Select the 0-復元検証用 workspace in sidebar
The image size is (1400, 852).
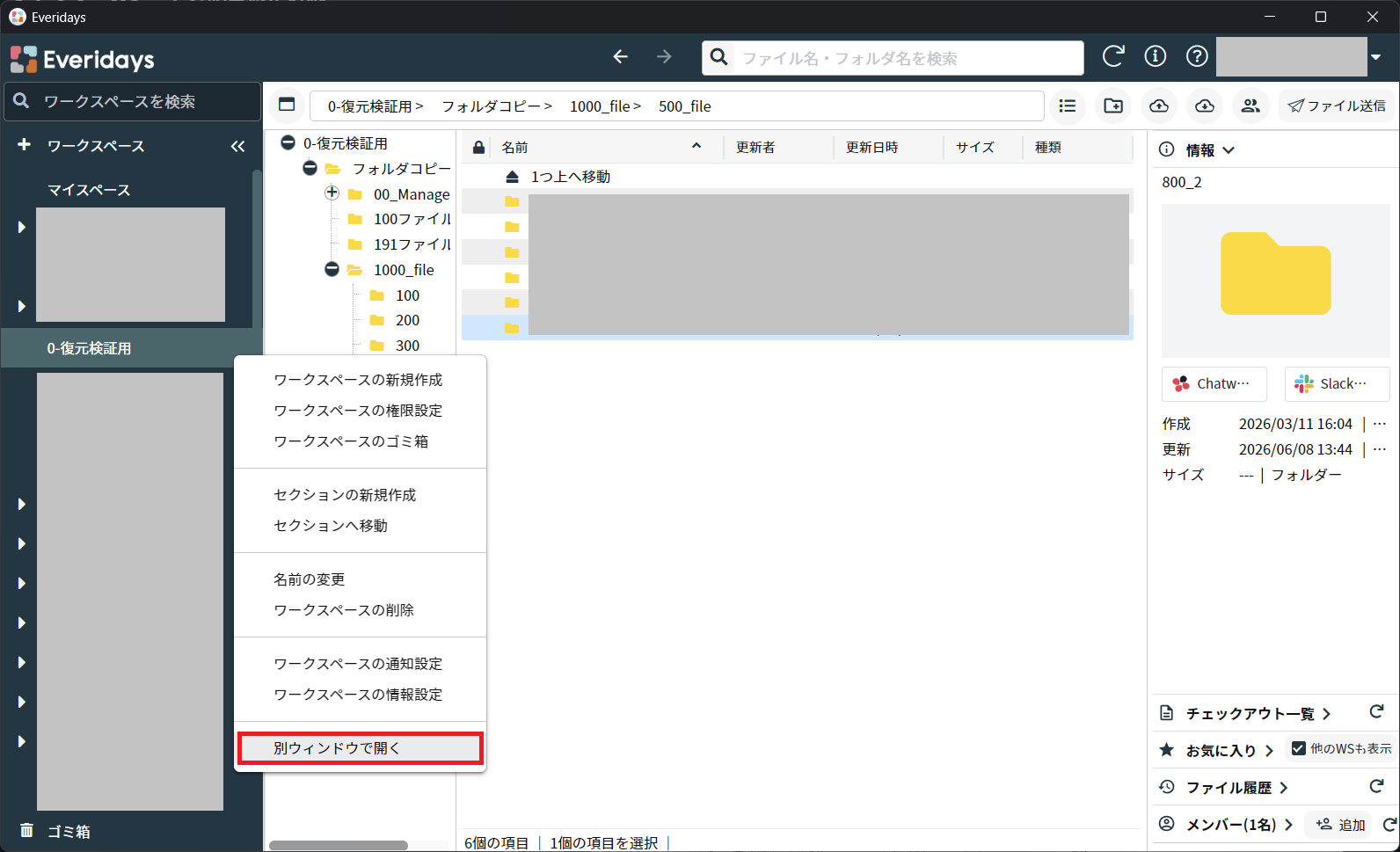(x=131, y=348)
